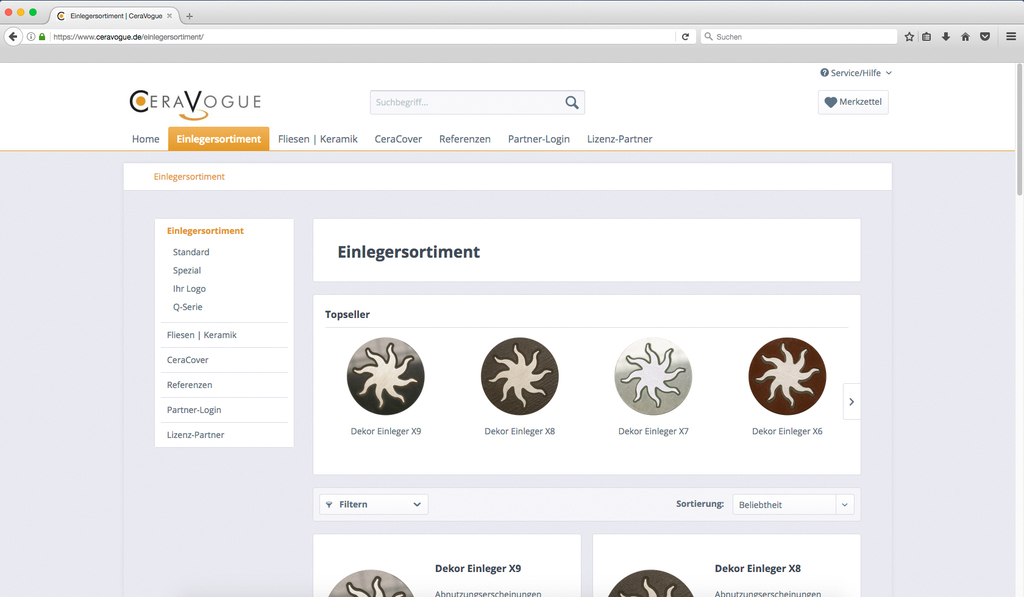Viewport: 1024px width, 597px height.
Task: Bookmark page with star icon
Action: pyautogui.click(x=909, y=36)
